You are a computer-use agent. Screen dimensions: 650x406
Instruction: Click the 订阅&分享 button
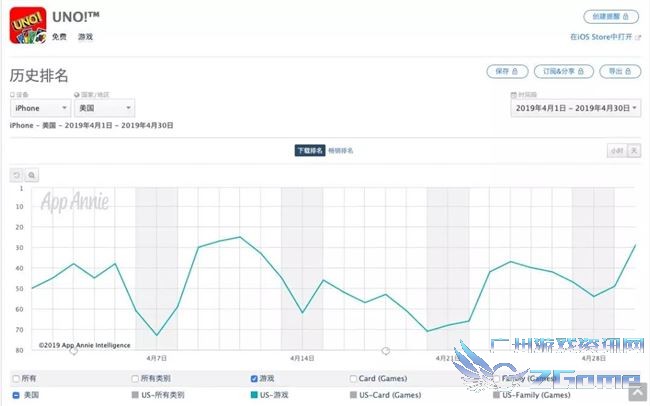pos(564,71)
